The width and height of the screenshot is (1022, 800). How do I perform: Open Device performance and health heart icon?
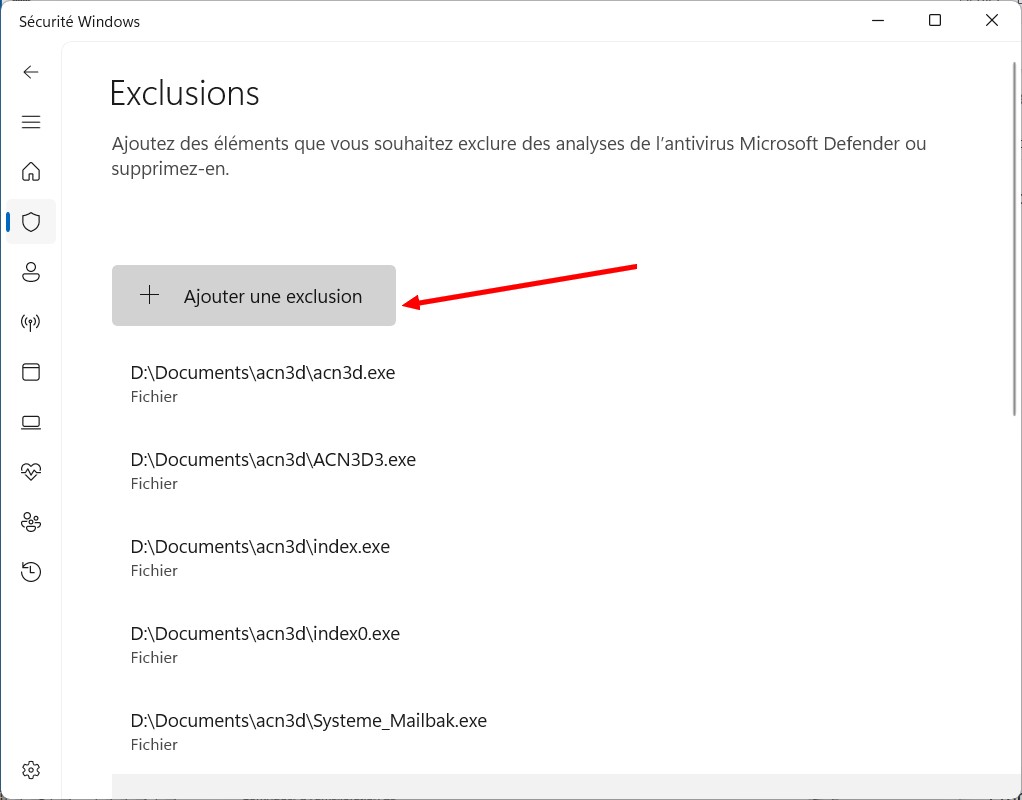coord(31,471)
